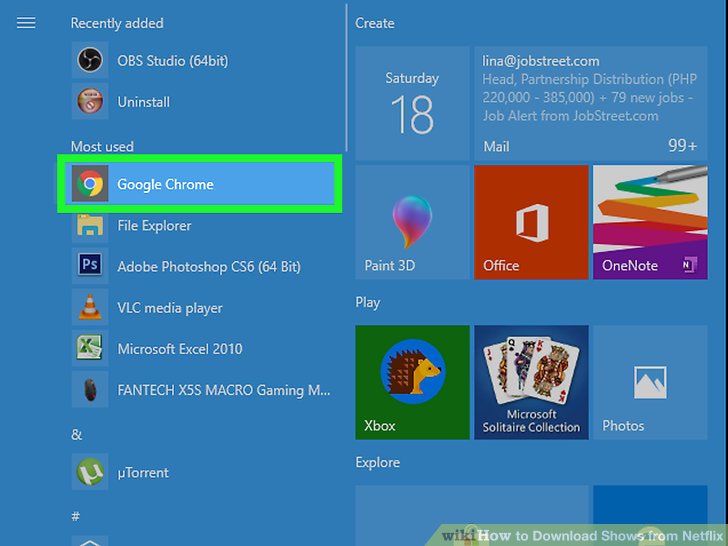Screen dimensions: 728x546
Task: Select the Uninstall entry text
Action: (143, 102)
